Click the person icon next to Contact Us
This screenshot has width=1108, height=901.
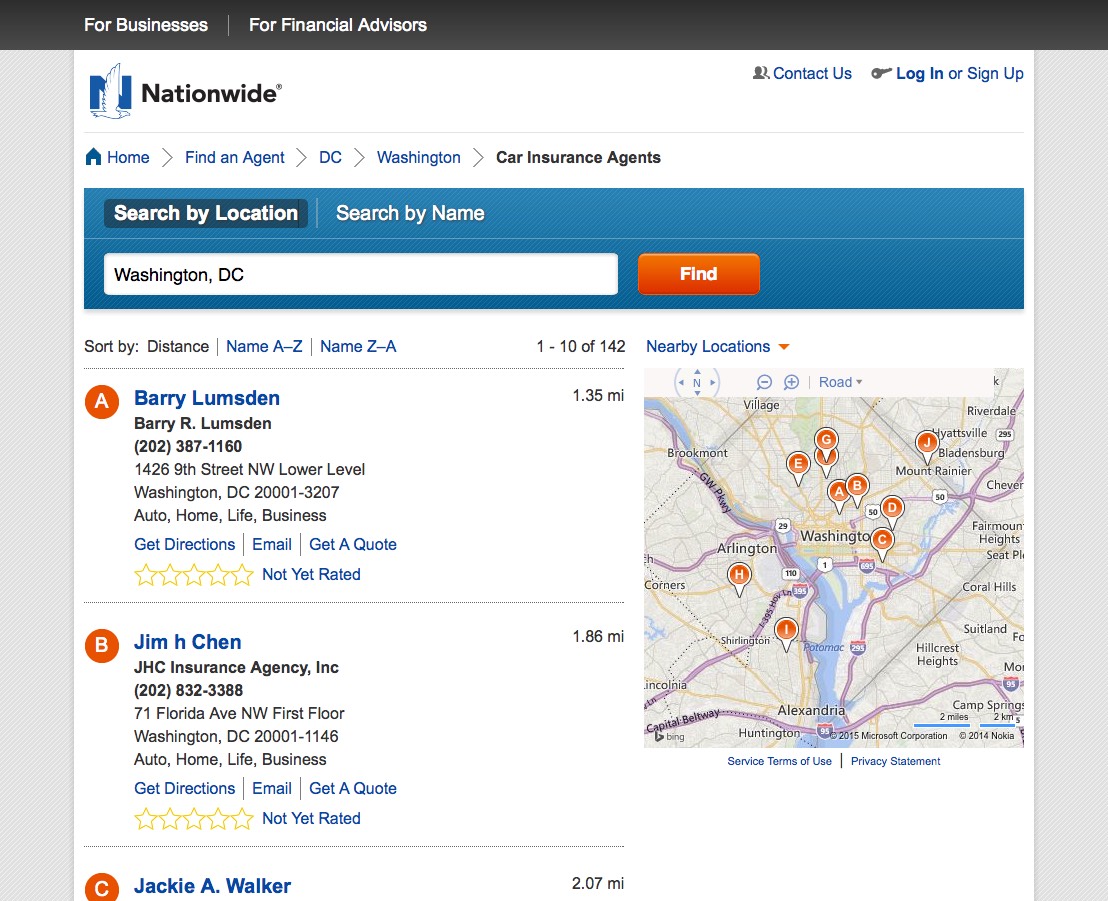click(760, 72)
